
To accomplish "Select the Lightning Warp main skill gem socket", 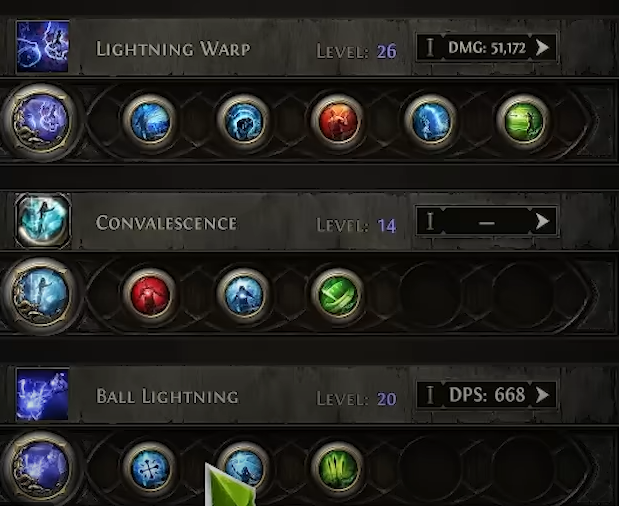I will coord(41,120).
